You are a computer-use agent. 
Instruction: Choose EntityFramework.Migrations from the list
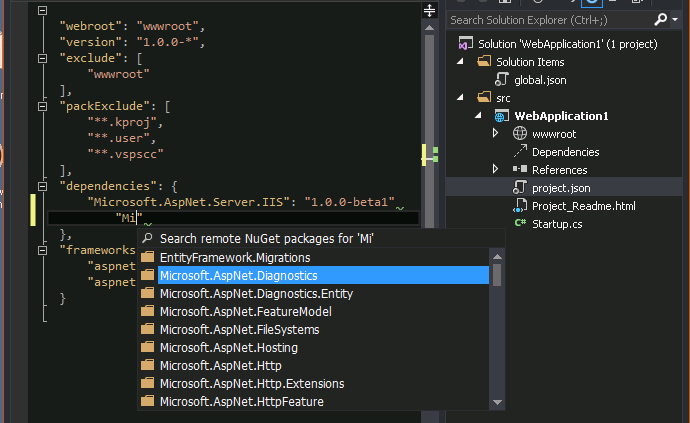coord(235,257)
